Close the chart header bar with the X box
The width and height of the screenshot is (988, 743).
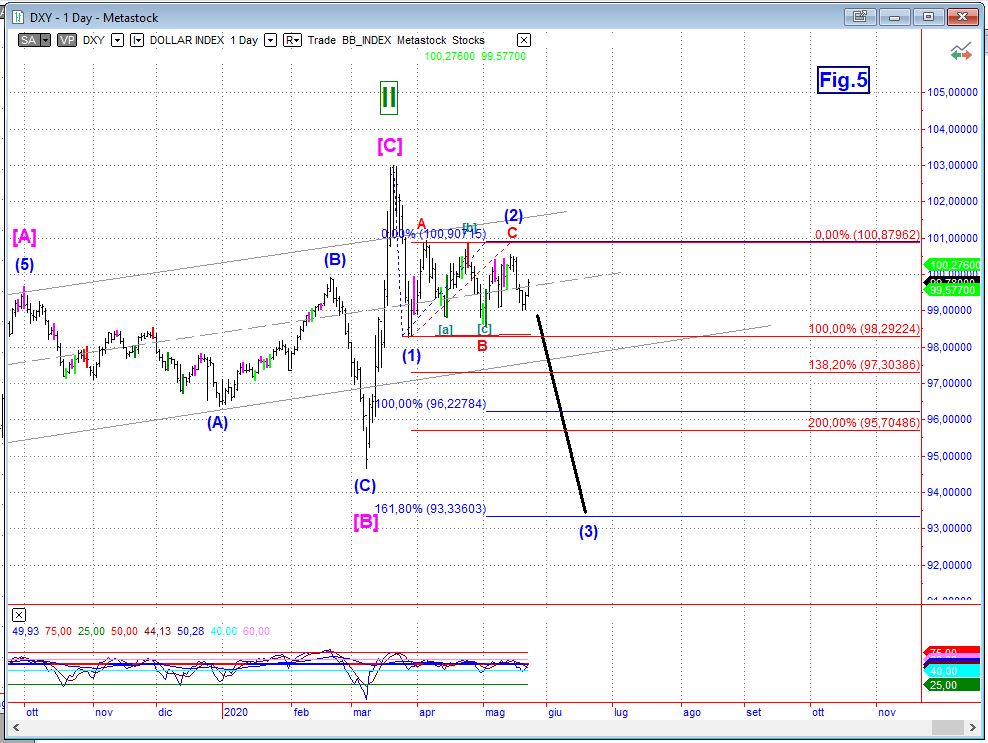point(524,40)
